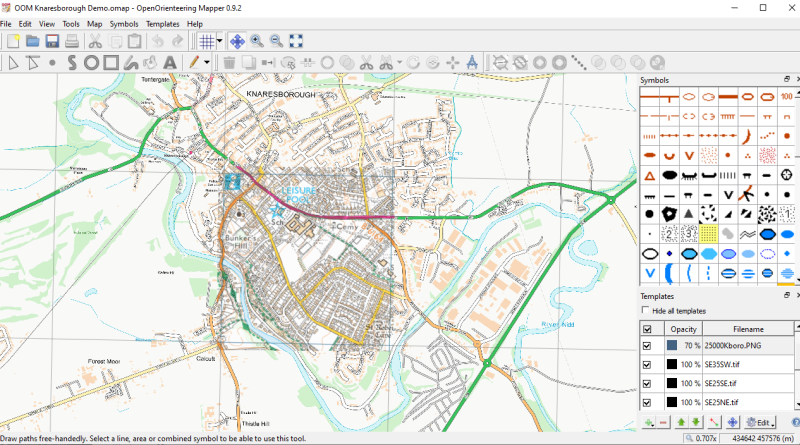Screen dimensions: 800x445
Task: Select the edit objects tool
Action: (13, 63)
